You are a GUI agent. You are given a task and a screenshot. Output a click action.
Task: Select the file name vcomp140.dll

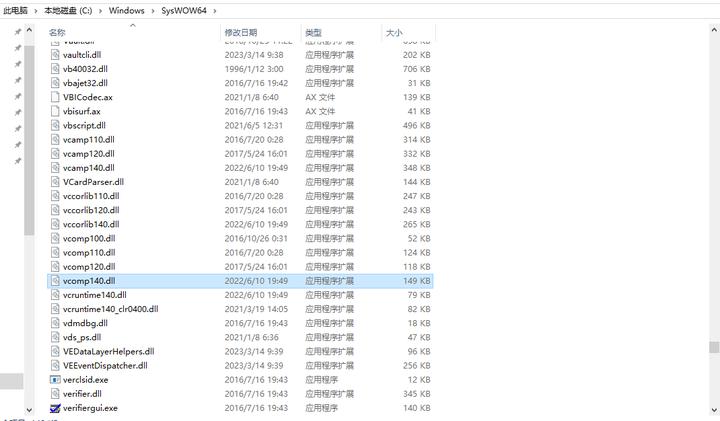point(89,281)
